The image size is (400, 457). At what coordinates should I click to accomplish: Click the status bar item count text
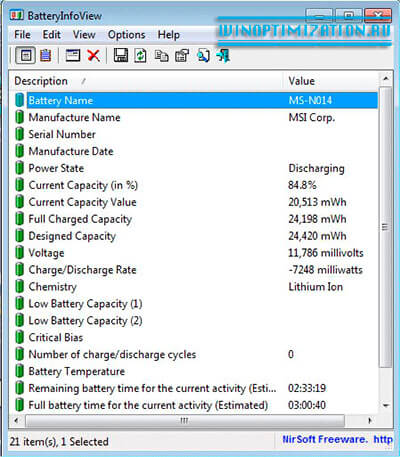point(59,442)
